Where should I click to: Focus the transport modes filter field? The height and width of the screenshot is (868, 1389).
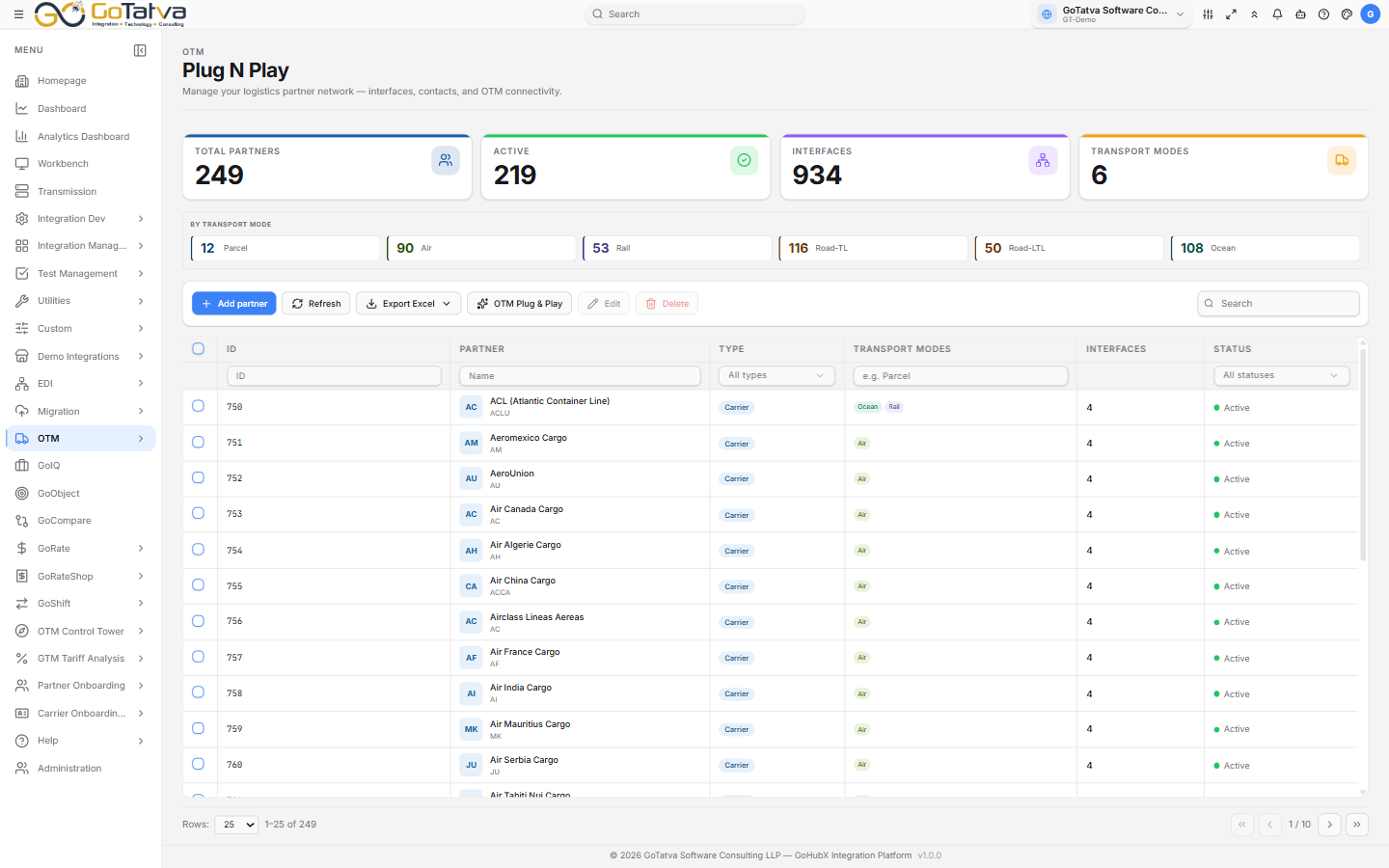pyautogui.click(x=961, y=376)
